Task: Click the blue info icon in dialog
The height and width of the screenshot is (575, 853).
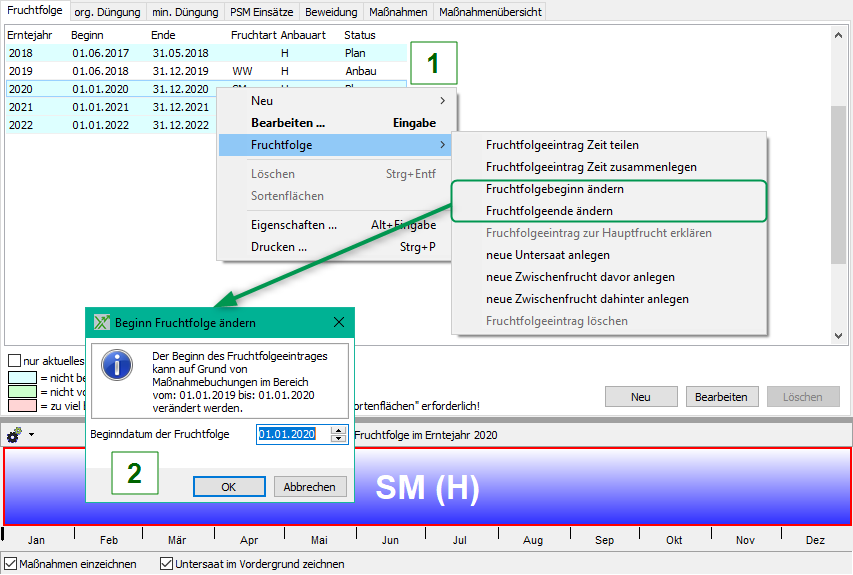Action: 118,364
